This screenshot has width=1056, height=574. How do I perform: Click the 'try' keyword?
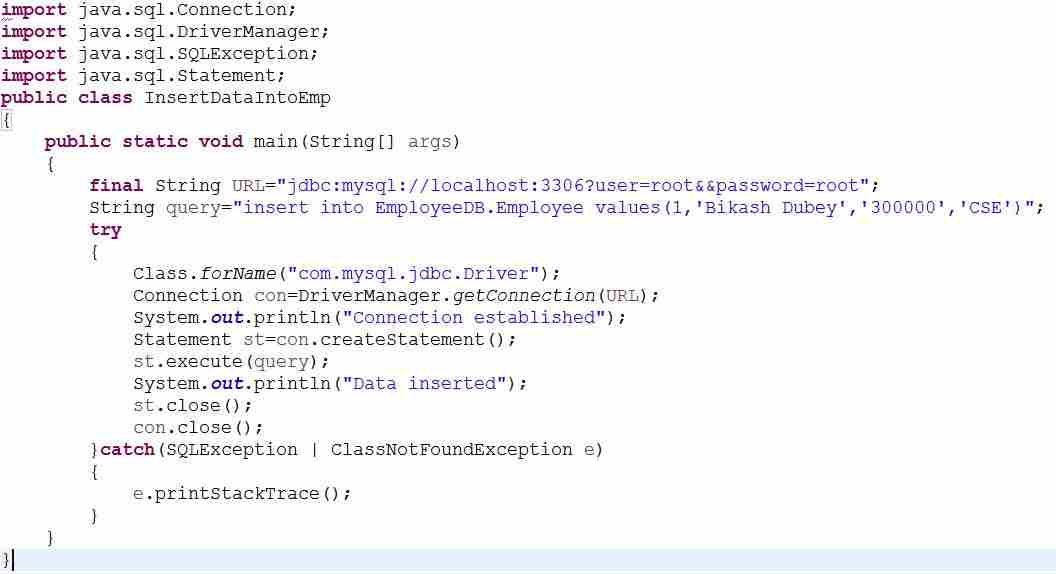tap(106, 230)
